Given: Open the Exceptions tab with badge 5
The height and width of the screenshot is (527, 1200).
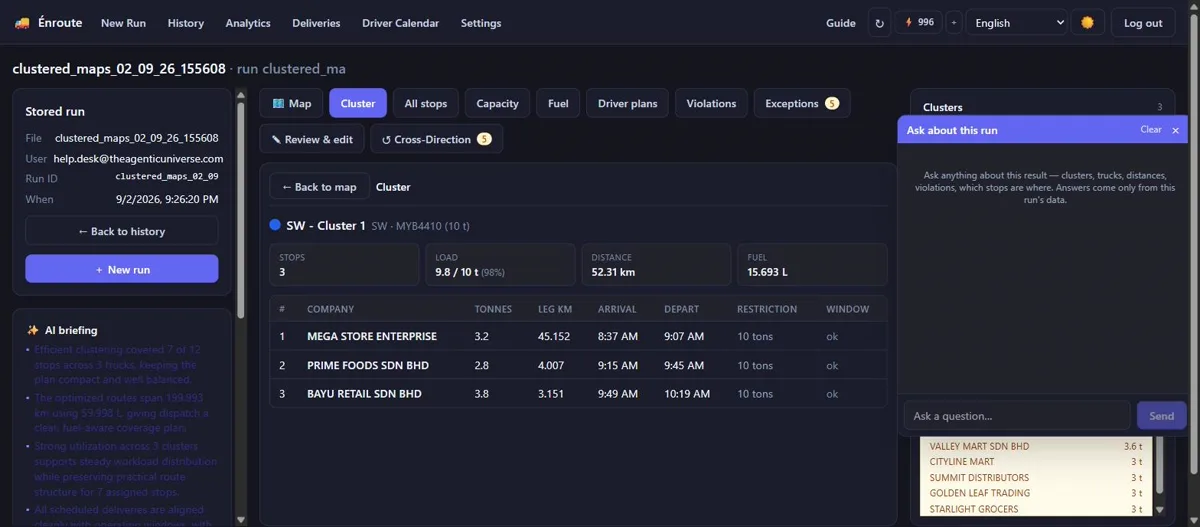Looking at the screenshot, I should 802,103.
